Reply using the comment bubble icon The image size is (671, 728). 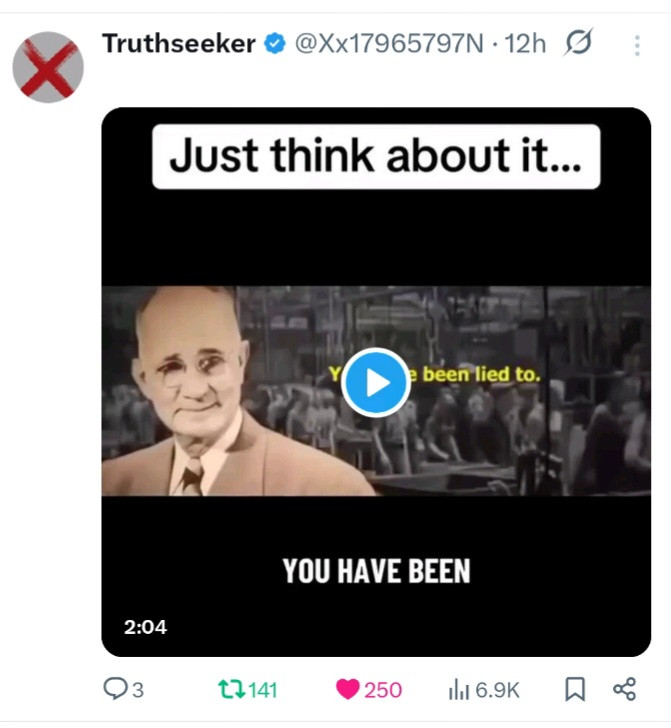(115, 689)
